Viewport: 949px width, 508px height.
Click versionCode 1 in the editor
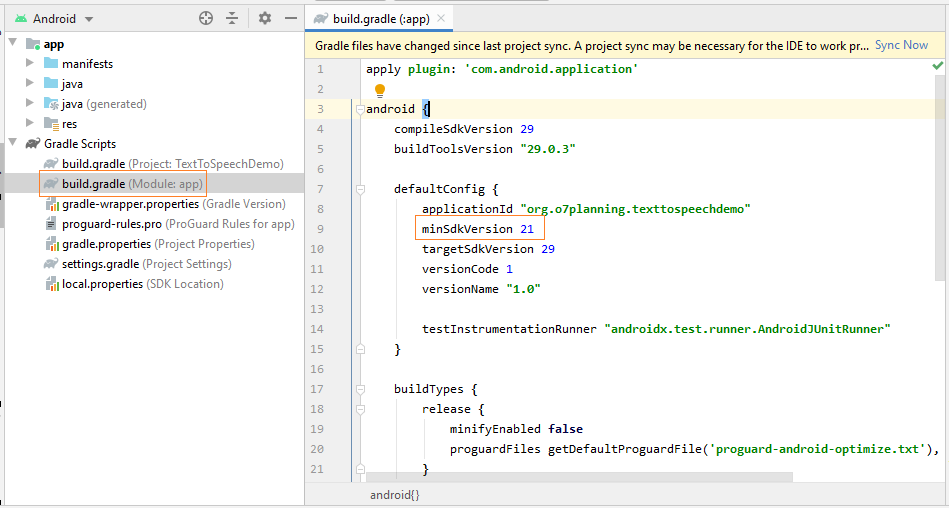[467, 269]
